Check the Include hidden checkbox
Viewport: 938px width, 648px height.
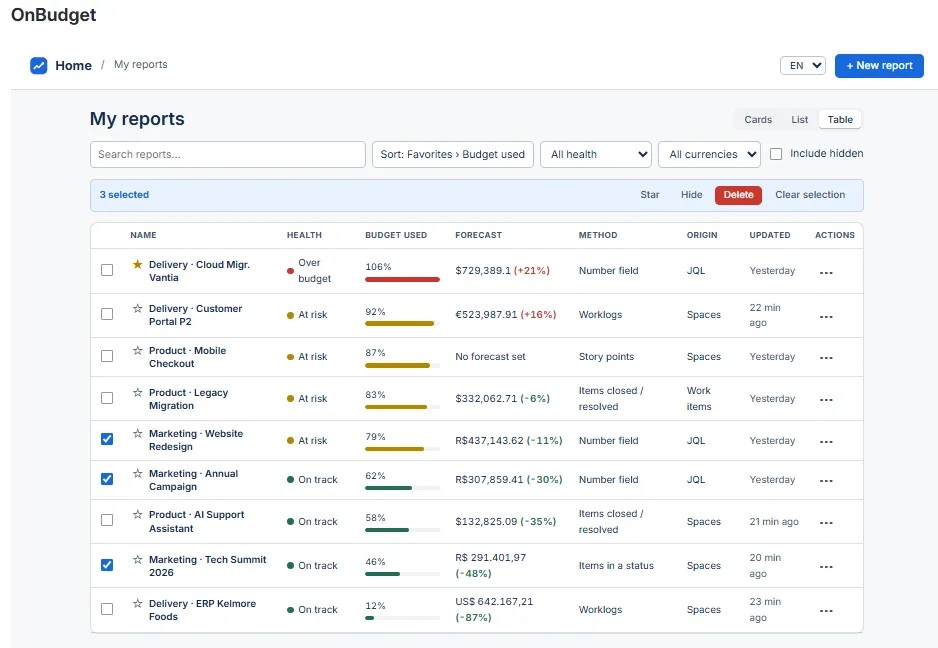776,154
